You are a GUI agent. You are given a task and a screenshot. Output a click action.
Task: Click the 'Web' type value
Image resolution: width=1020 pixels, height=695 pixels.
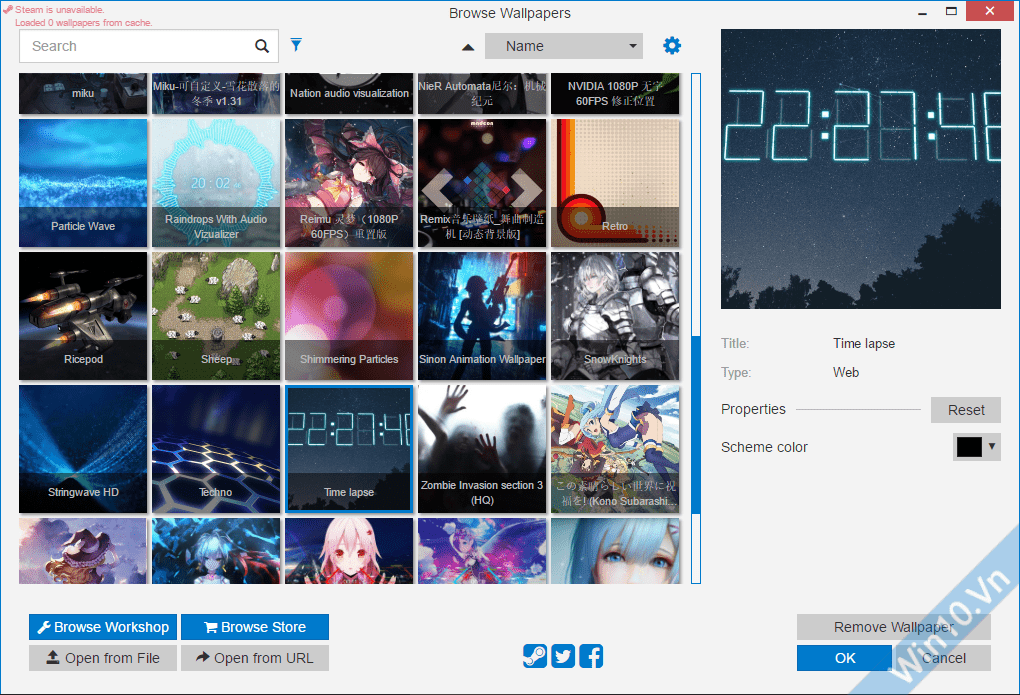pos(846,372)
